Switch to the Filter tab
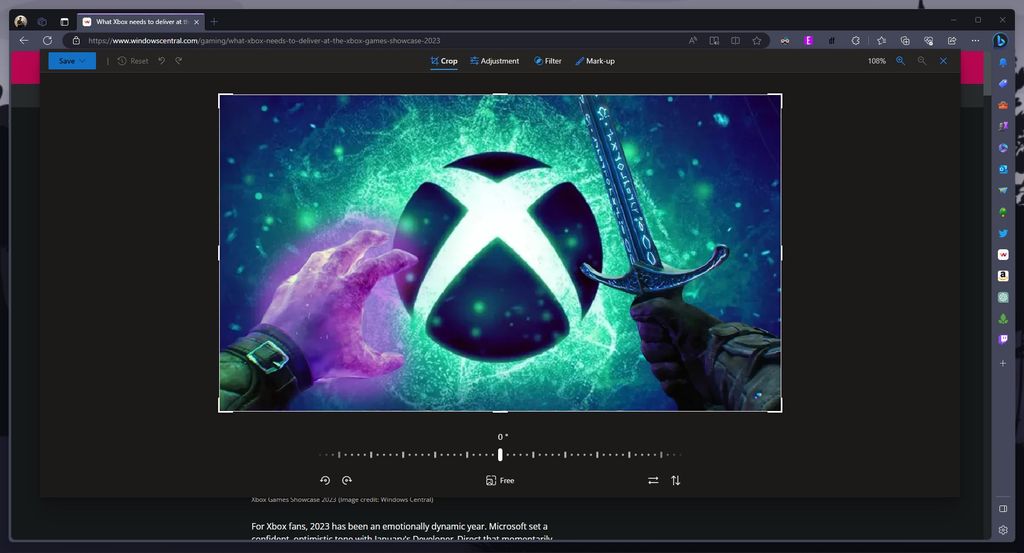This screenshot has height=553, width=1024. pos(547,61)
